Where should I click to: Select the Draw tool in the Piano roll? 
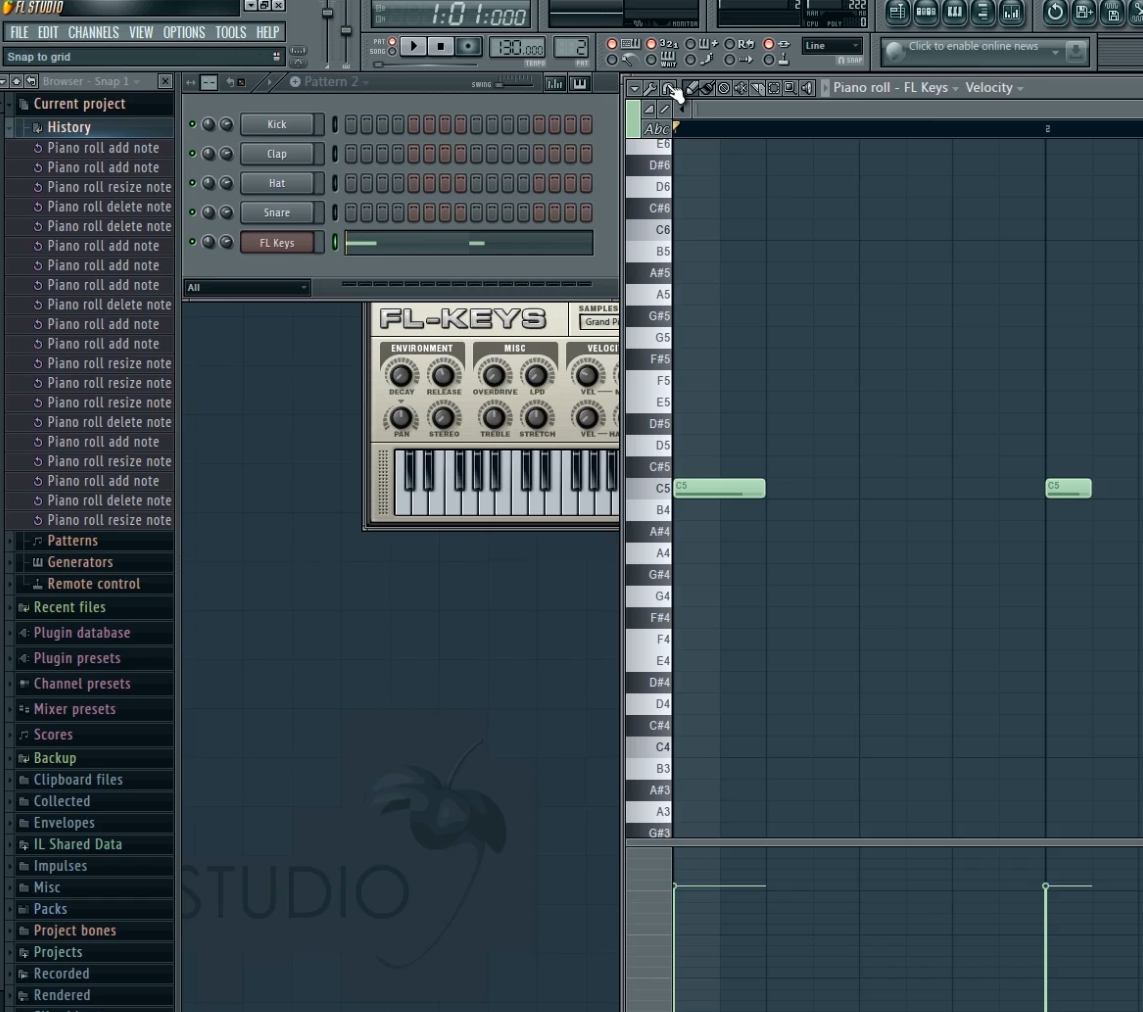click(x=690, y=88)
